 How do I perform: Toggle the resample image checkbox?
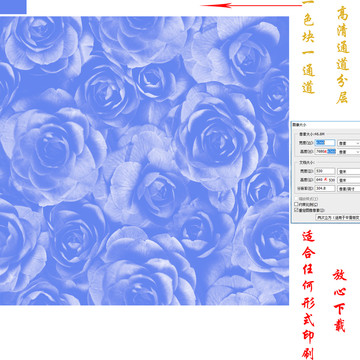point(296,210)
